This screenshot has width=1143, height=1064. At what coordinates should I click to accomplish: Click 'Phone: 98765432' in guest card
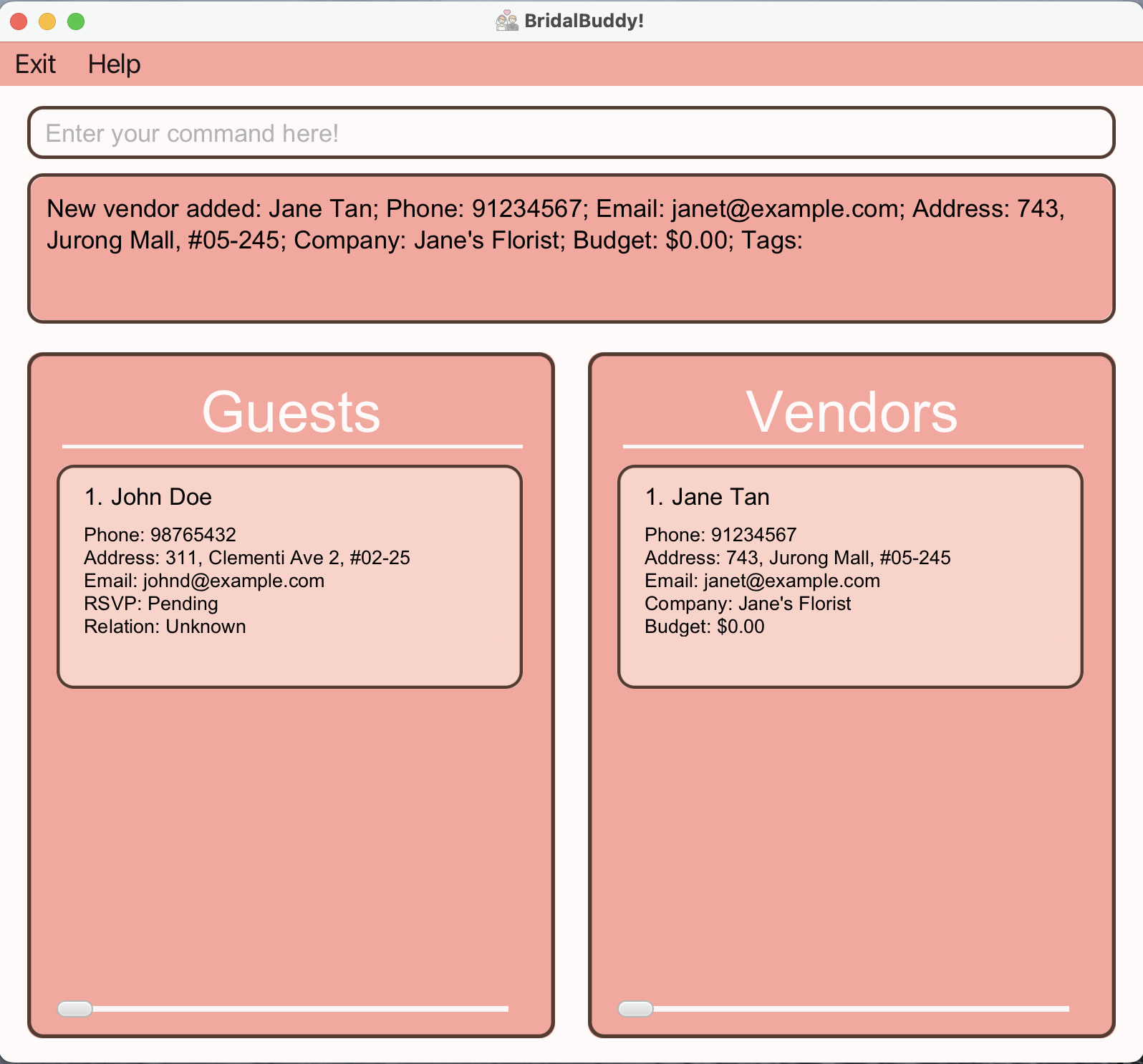pos(160,535)
